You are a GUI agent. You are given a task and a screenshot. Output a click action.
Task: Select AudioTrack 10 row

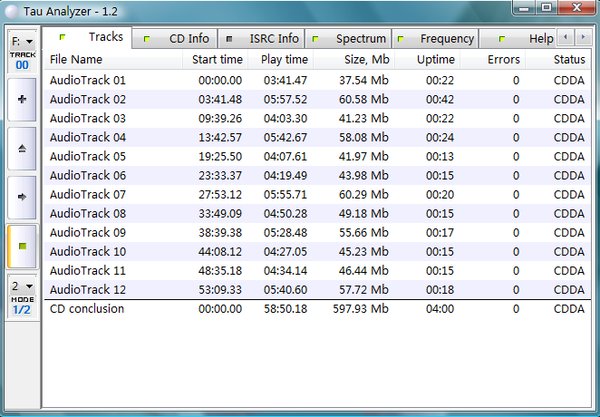coord(317,252)
